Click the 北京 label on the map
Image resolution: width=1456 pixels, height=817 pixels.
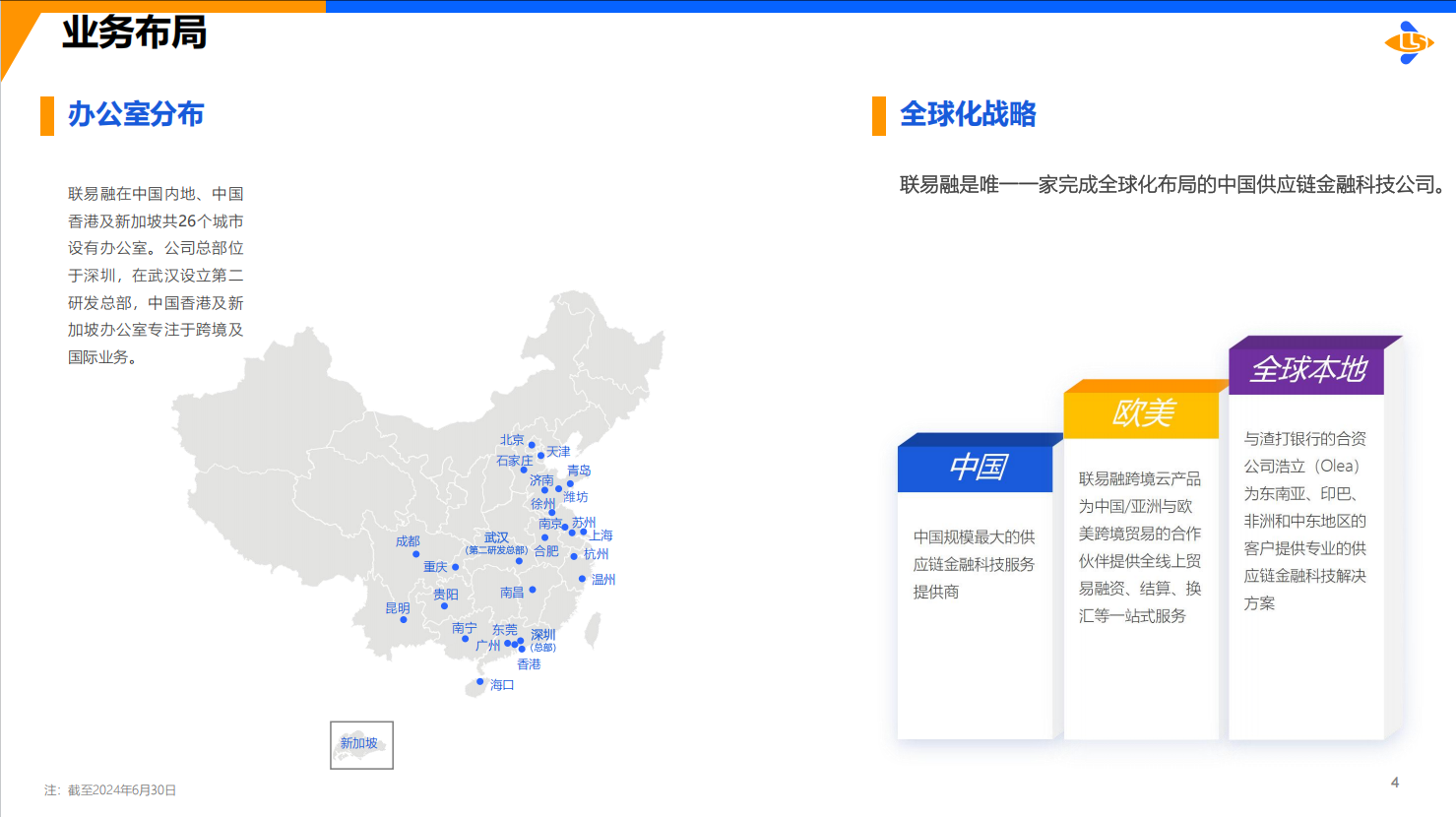click(x=512, y=440)
